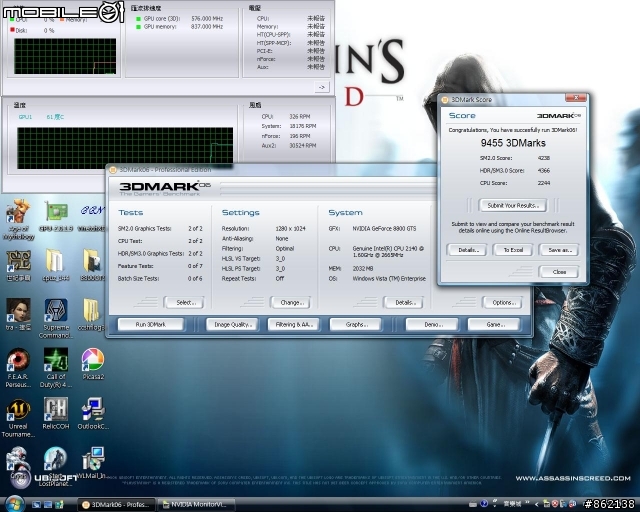The image size is (640, 512).
Task: Click the usage graph at the top of NVIDIA Monitor
Action: (65, 56)
